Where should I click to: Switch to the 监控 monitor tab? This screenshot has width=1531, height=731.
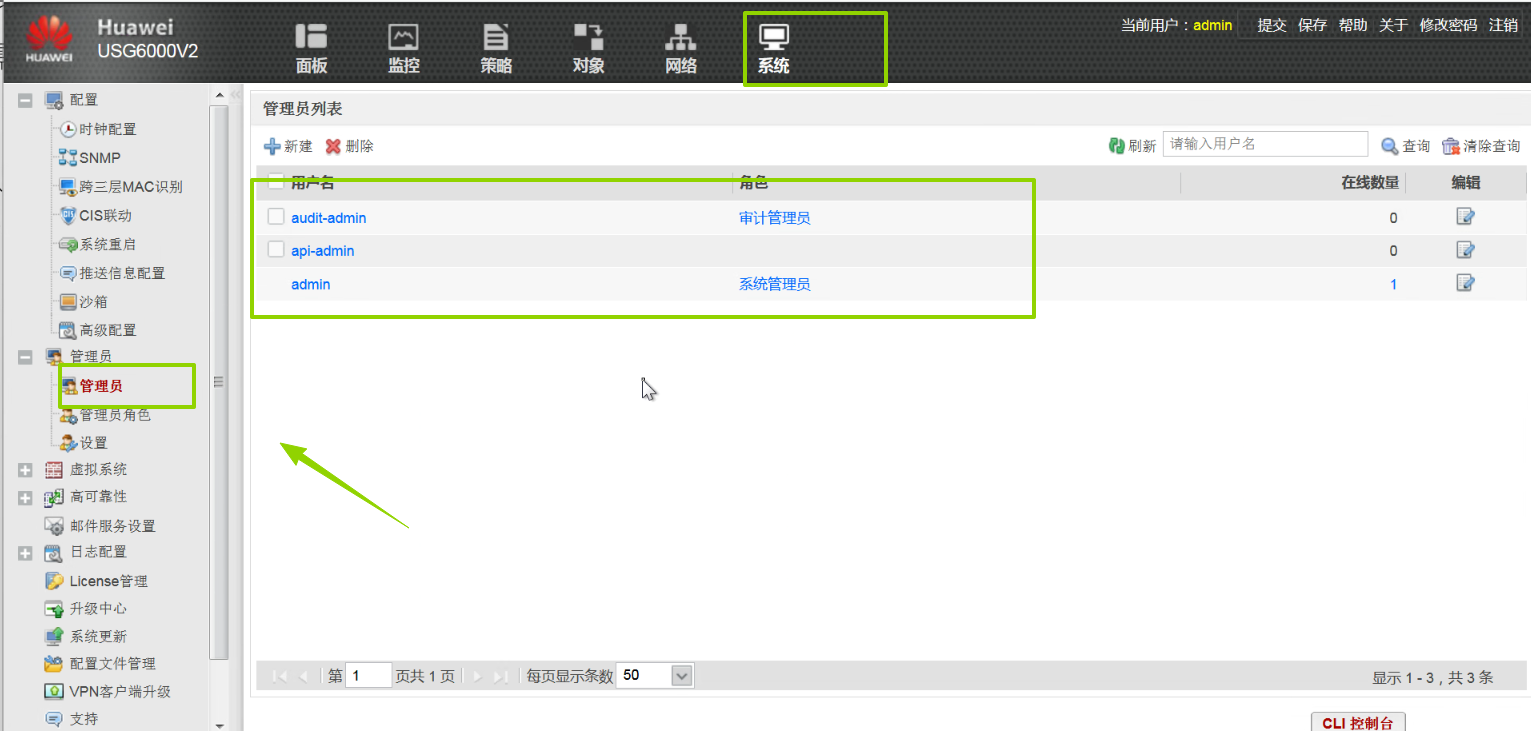(403, 48)
